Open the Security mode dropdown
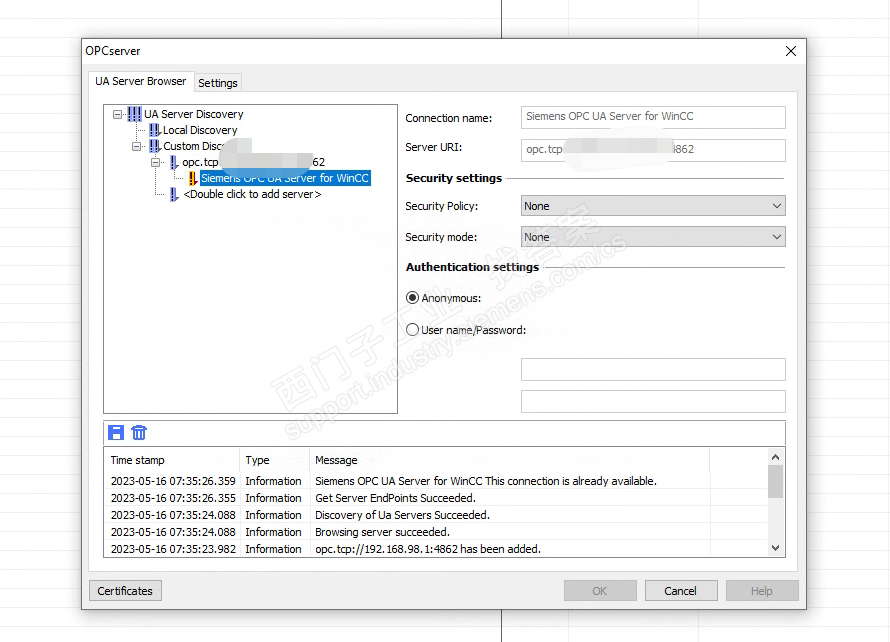Screen dimensions: 890x642 (x=653, y=237)
